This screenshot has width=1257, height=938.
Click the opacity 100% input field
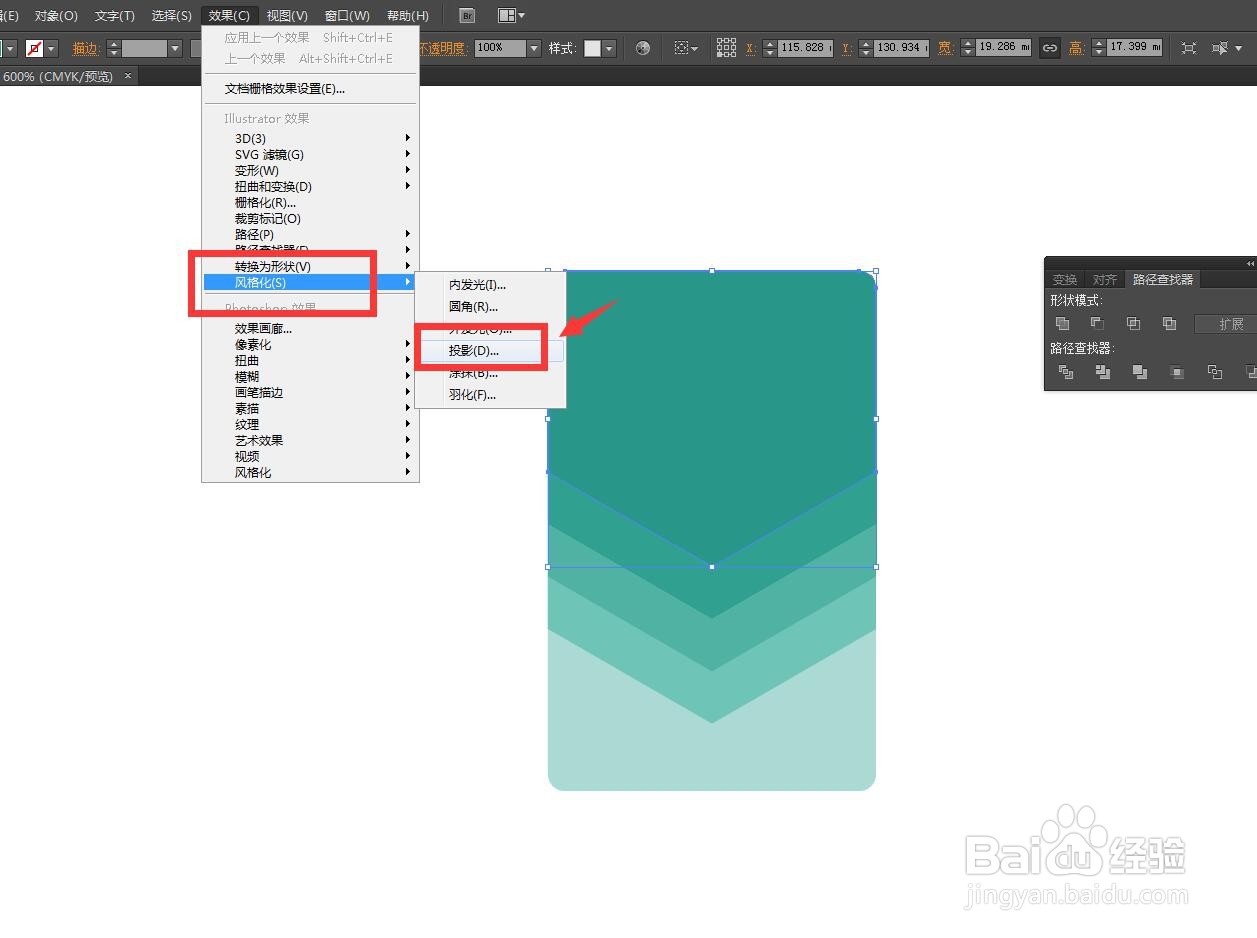pyautogui.click(x=499, y=48)
